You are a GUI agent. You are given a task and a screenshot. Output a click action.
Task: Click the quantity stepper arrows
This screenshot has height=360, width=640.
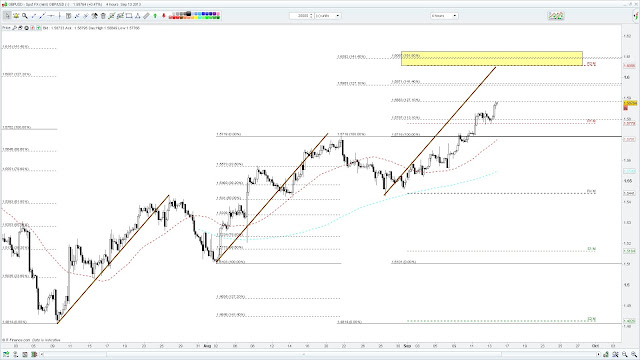[x=311, y=16]
